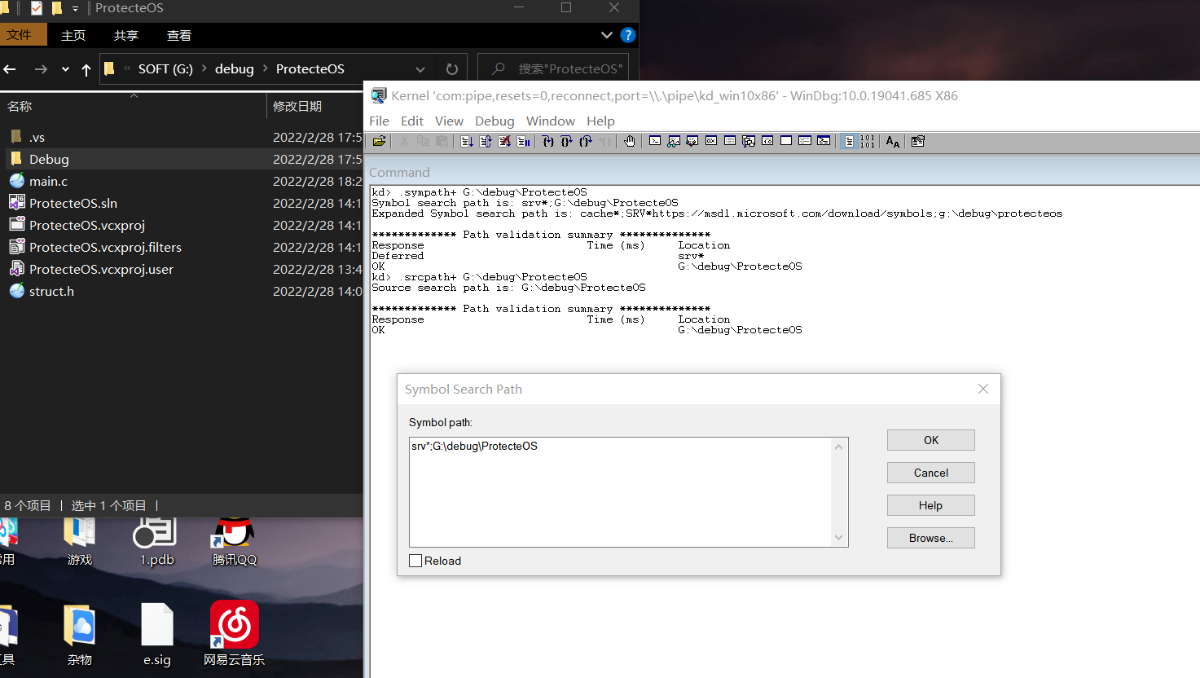Switch to the 主页 ribbon tab
1200x678 pixels.
point(73,35)
